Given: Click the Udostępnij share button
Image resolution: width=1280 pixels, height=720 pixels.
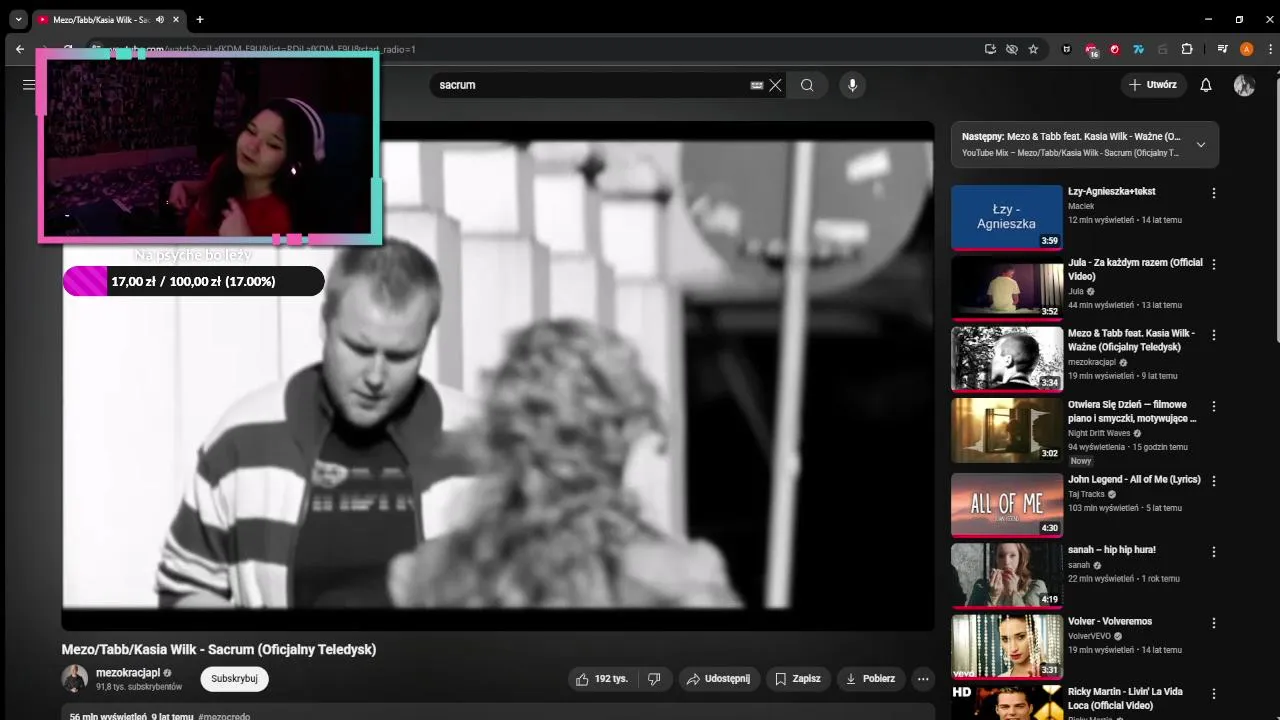Looking at the screenshot, I should pyautogui.click(x=720, y=679).
